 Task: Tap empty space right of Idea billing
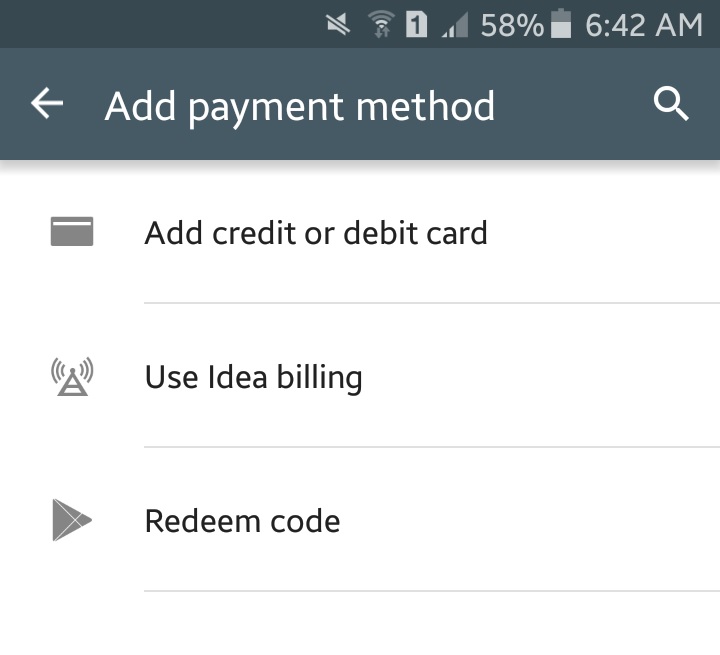click(542, 376)
